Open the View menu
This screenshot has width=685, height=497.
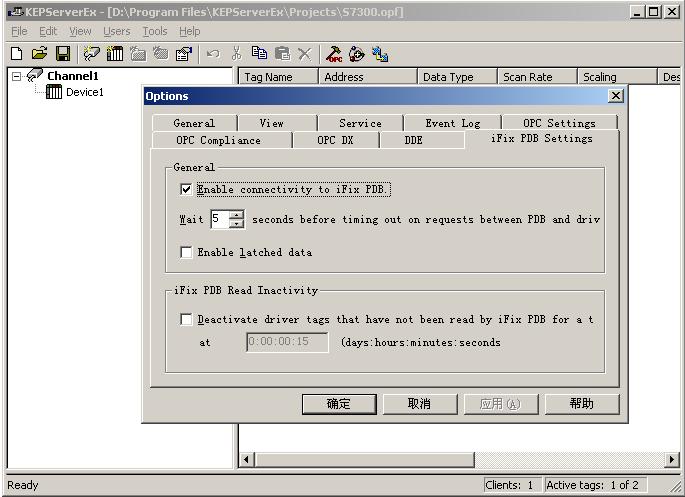tap(80, 31)
